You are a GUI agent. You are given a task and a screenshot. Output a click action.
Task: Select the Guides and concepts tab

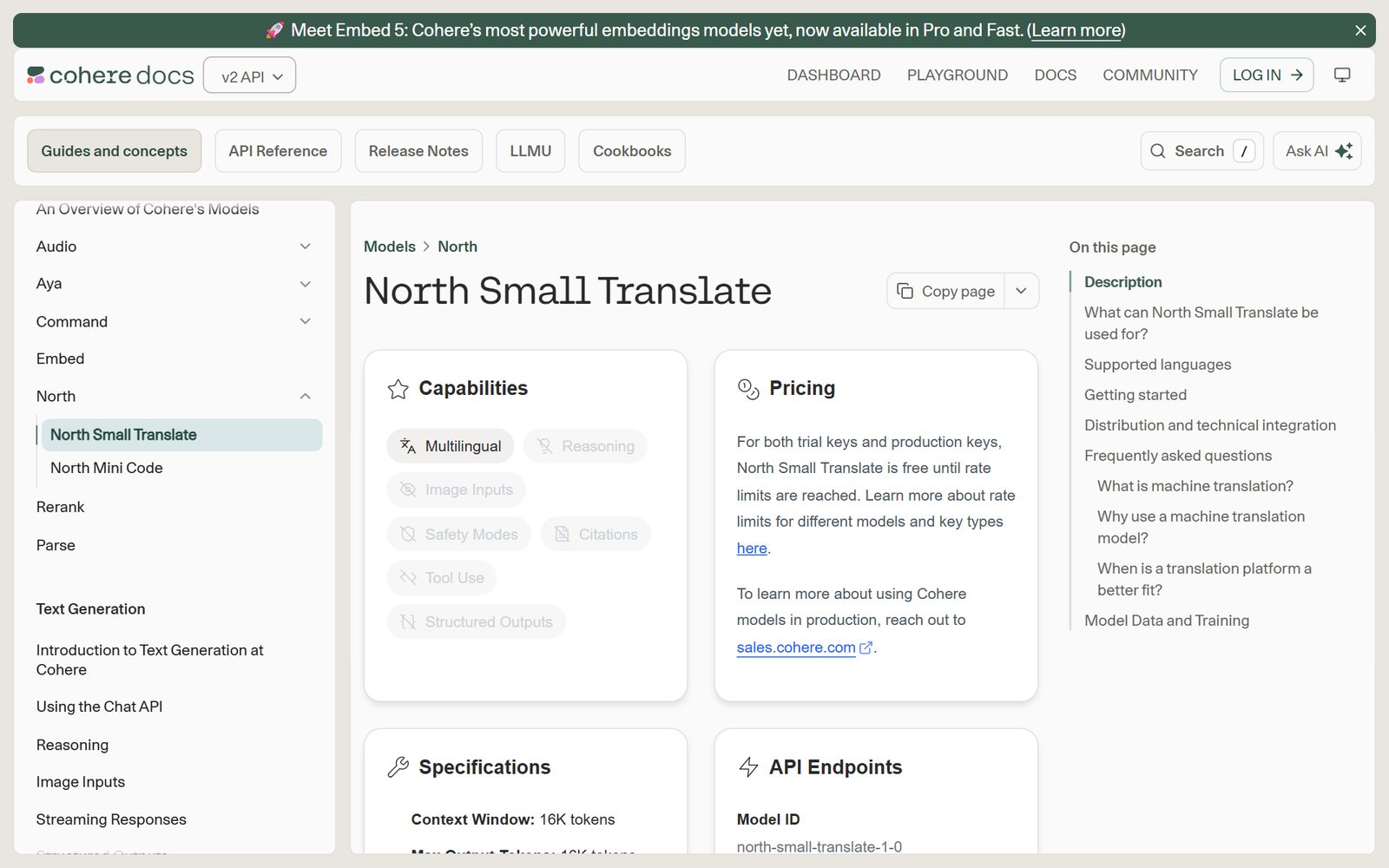pos(115,151)
